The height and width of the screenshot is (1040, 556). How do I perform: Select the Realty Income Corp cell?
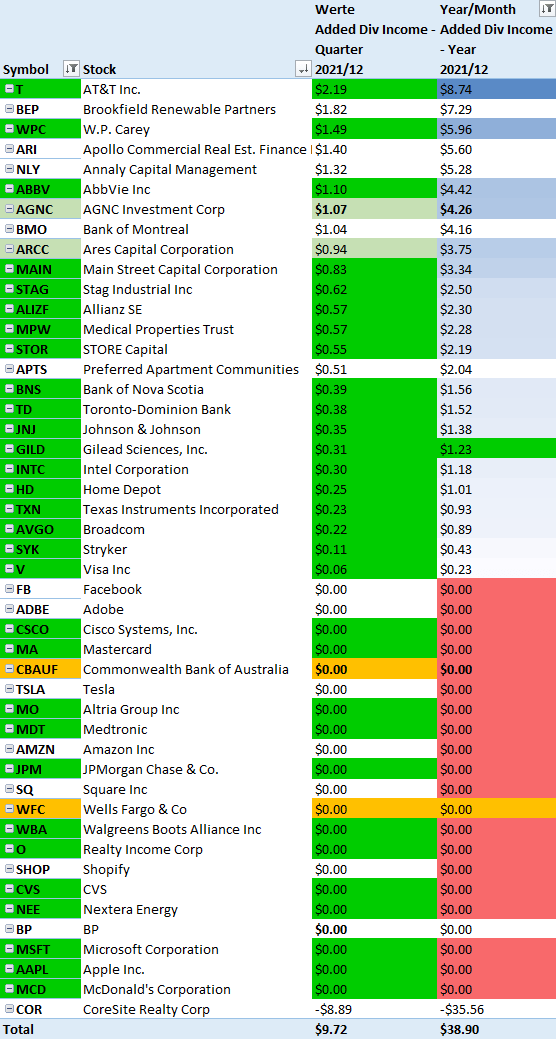pyautogui.click(x=196, y=849)
